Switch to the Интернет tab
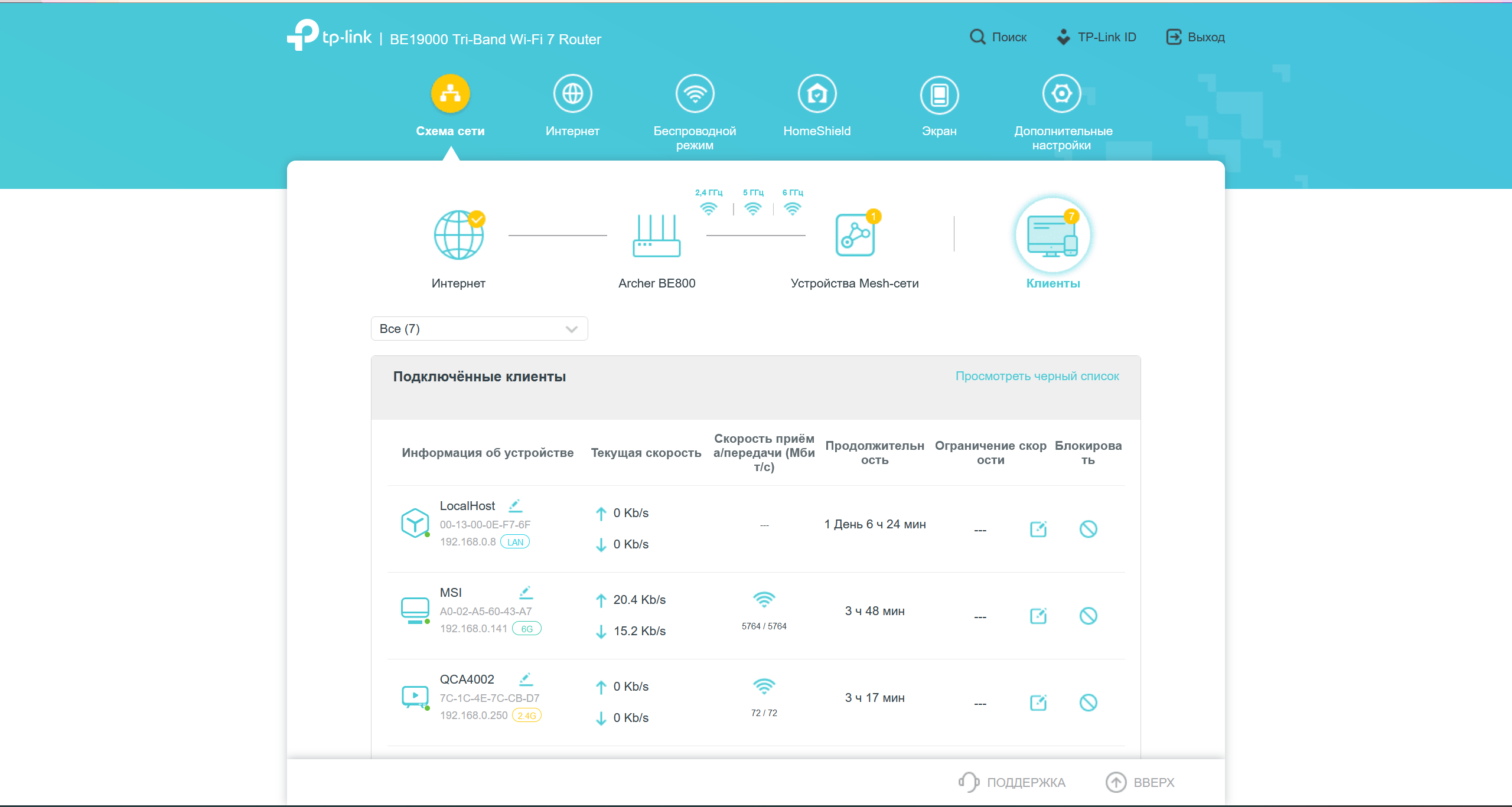 [573, 106]
